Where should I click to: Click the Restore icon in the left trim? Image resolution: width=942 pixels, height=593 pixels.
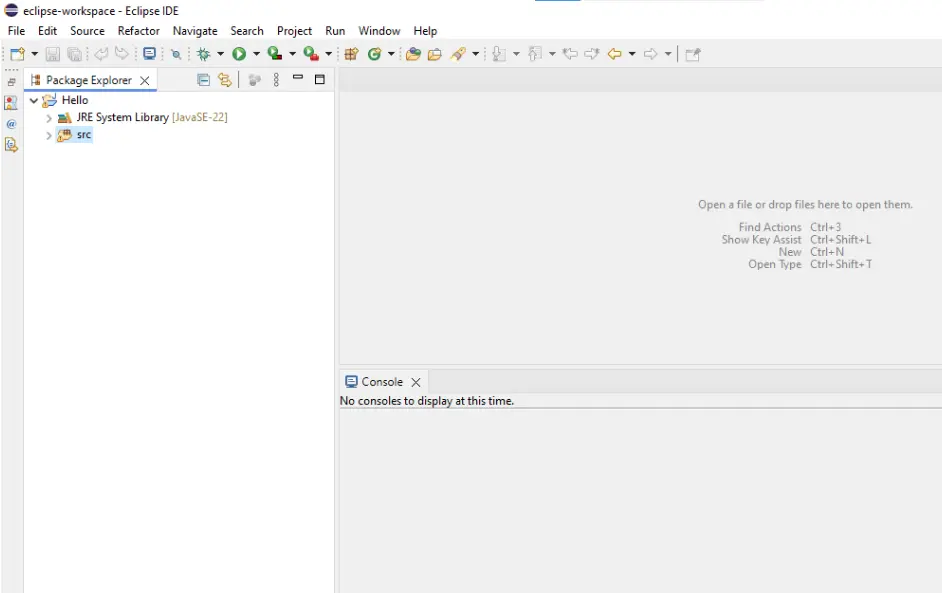[11, 82]
